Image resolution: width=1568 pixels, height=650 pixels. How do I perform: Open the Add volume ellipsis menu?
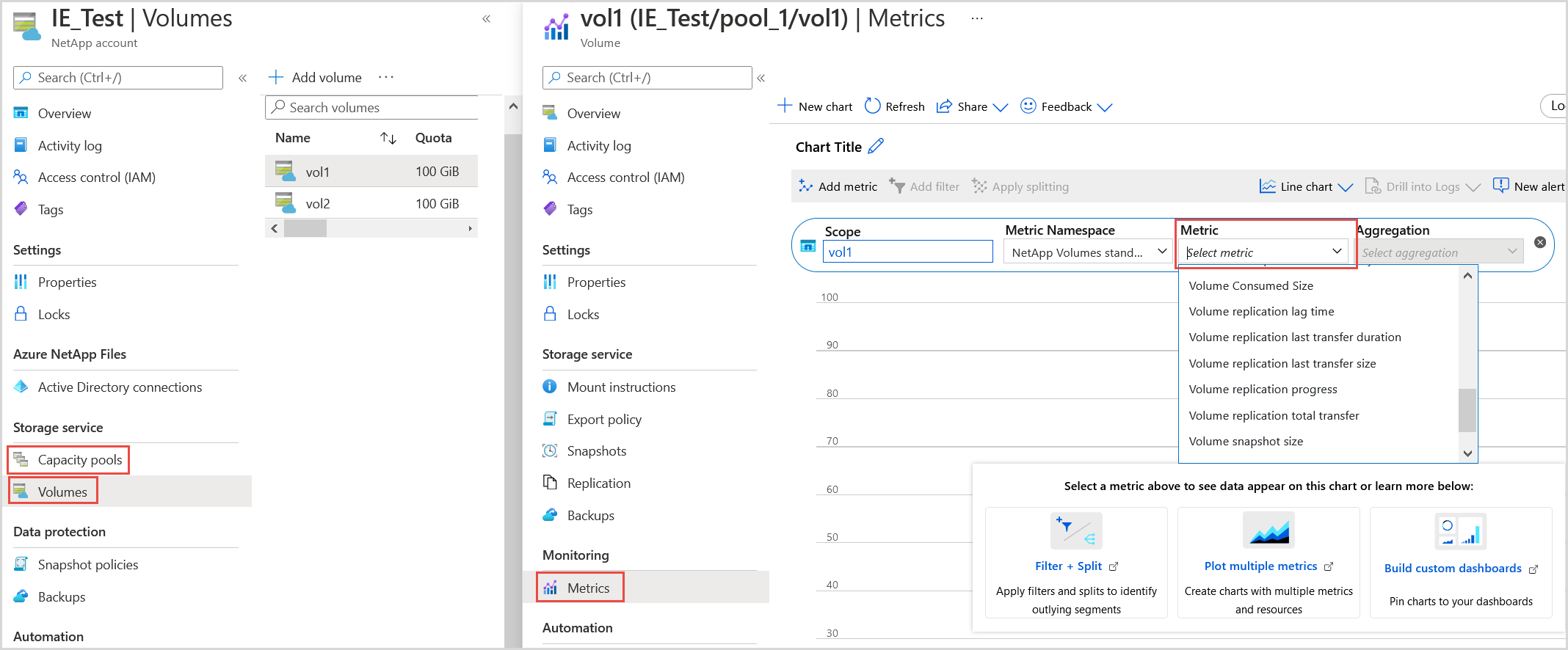[x=386, y=77]
